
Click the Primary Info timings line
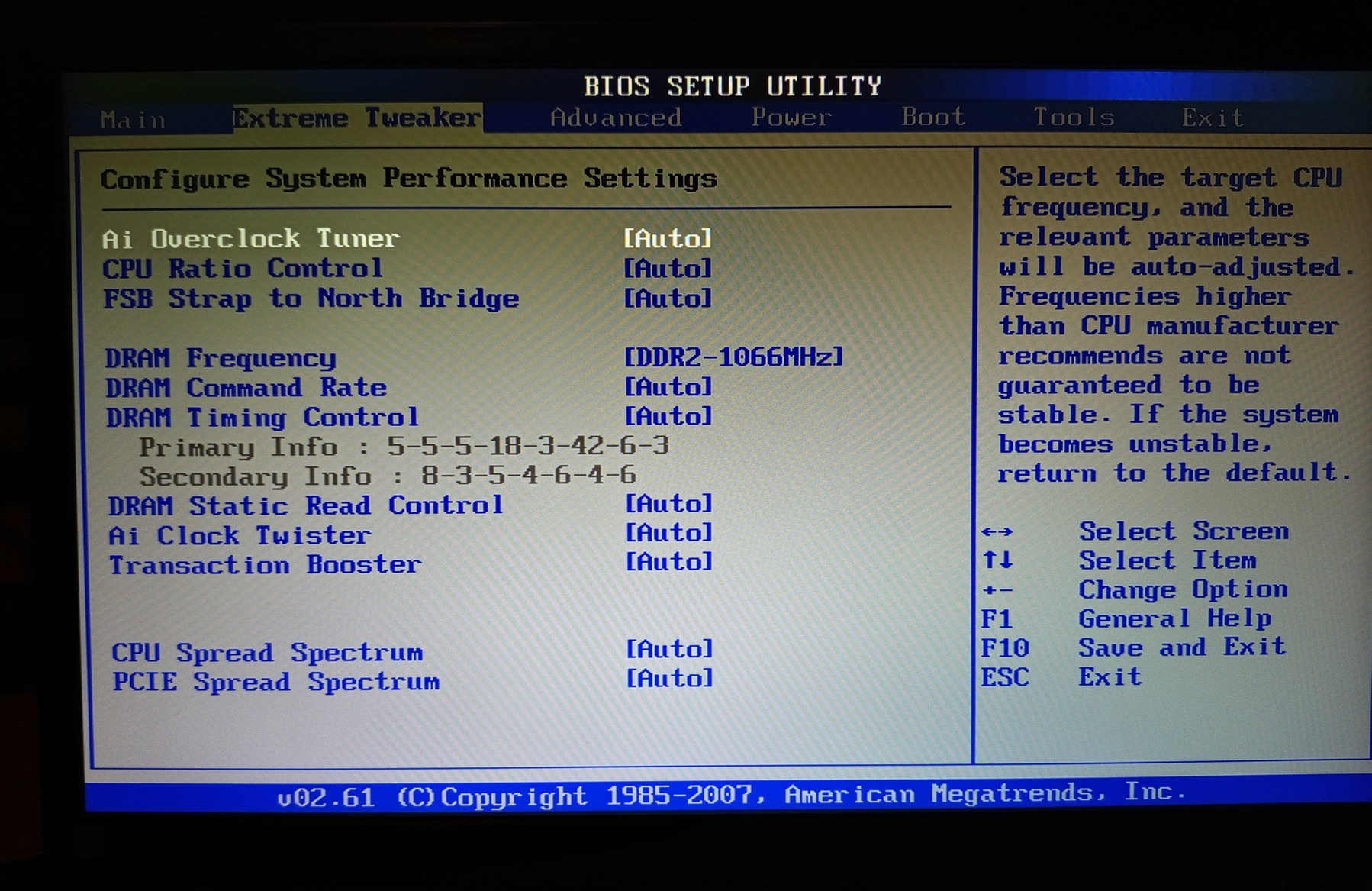tap(404, 446)
